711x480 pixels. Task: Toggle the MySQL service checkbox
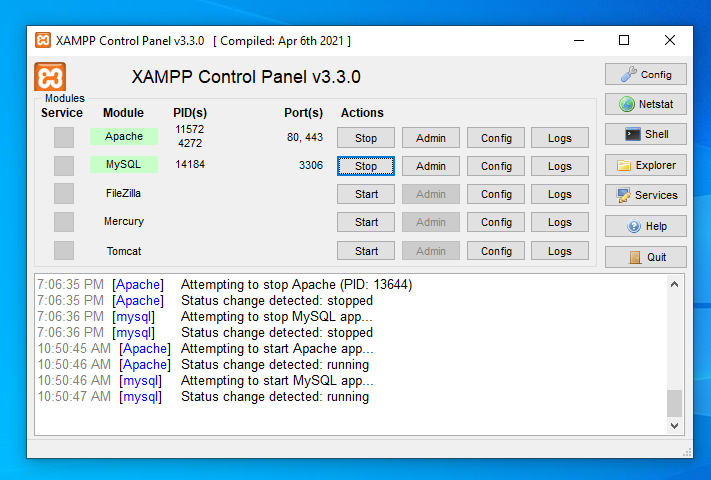(64, 165)
